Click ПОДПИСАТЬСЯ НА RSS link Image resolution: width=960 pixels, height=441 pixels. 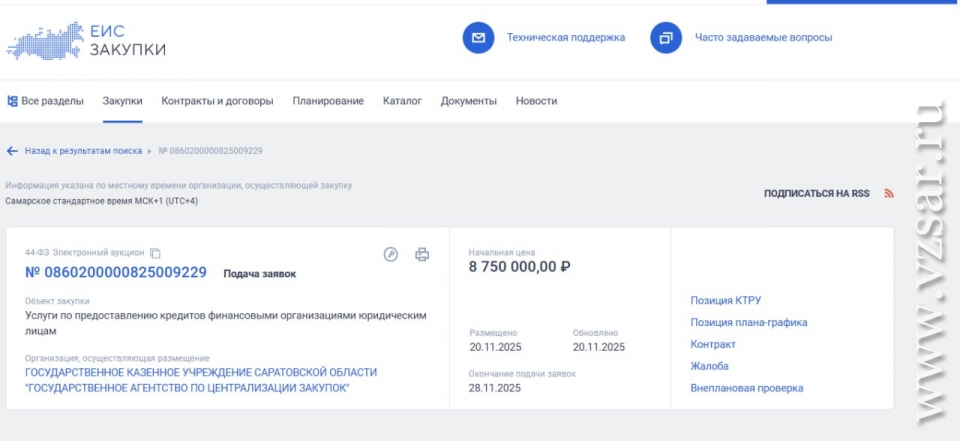tap(816, 193)
